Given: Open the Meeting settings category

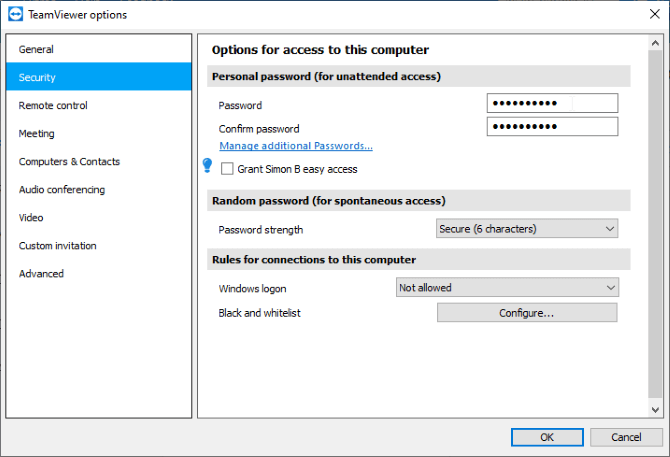Looking at the screenshot, I should click(x=99, y=133).
